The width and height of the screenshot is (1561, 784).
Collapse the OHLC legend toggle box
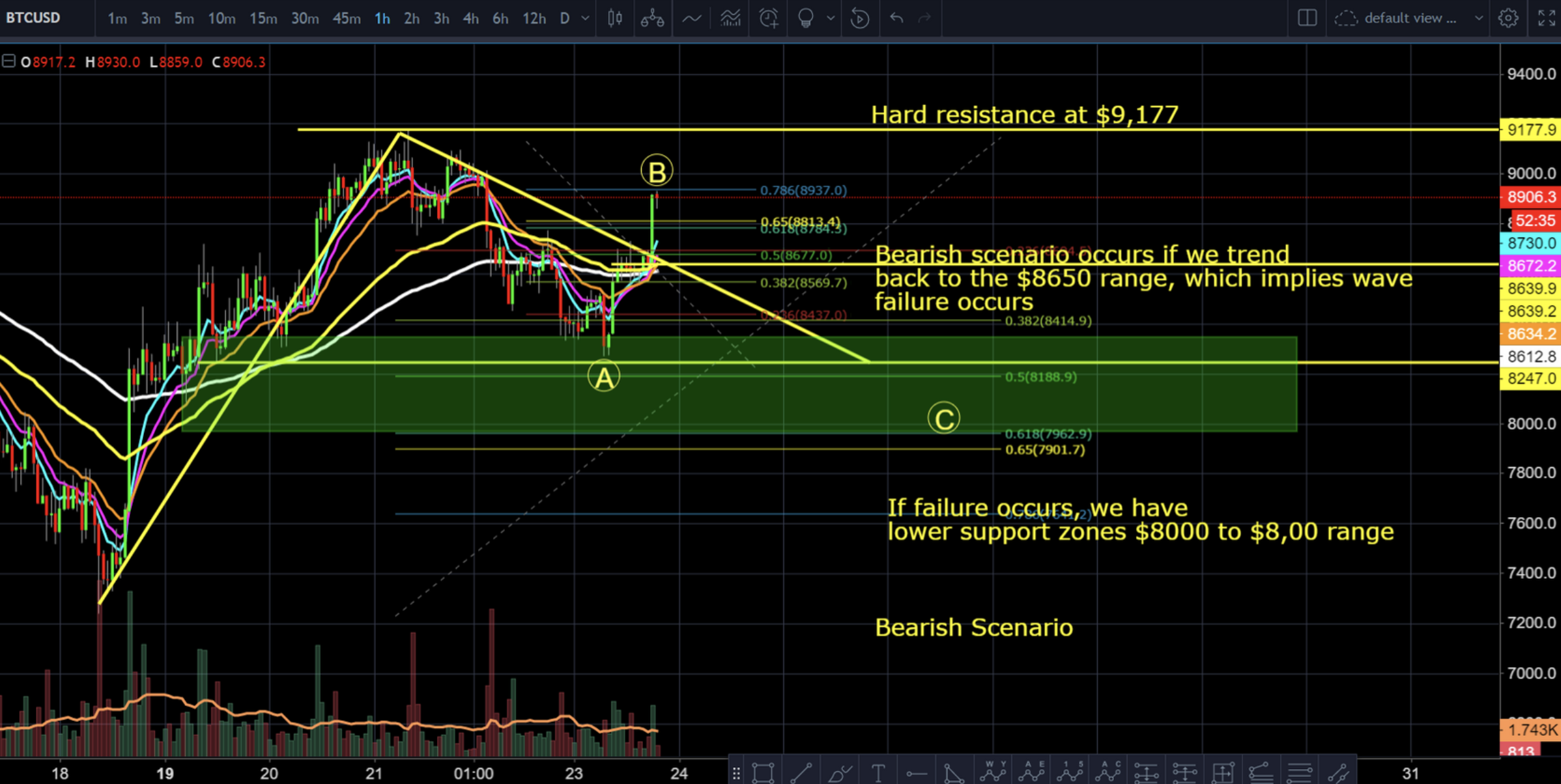8,62
